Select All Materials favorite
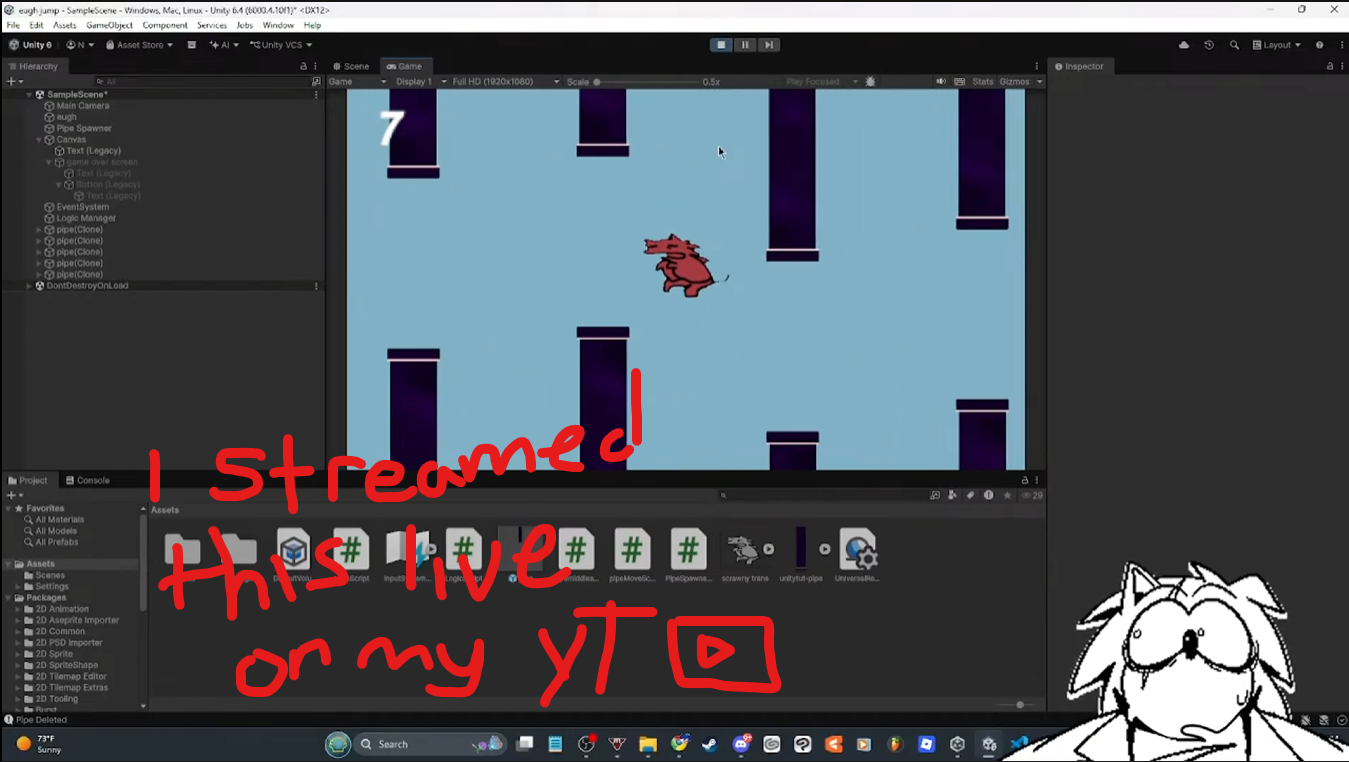The image size is (1349, 762). click(60, 520)
